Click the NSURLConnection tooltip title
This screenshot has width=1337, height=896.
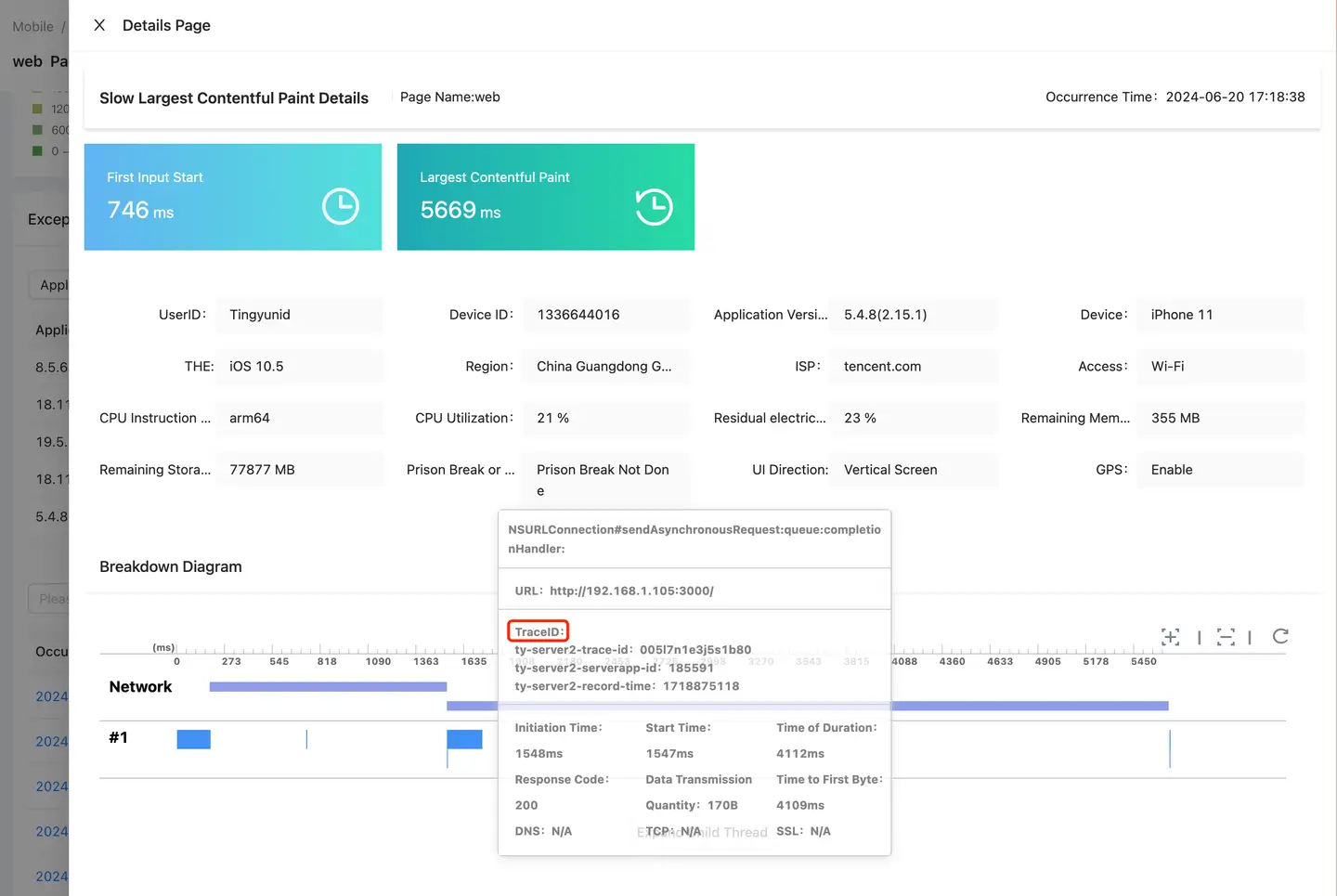tap(694, 539)
